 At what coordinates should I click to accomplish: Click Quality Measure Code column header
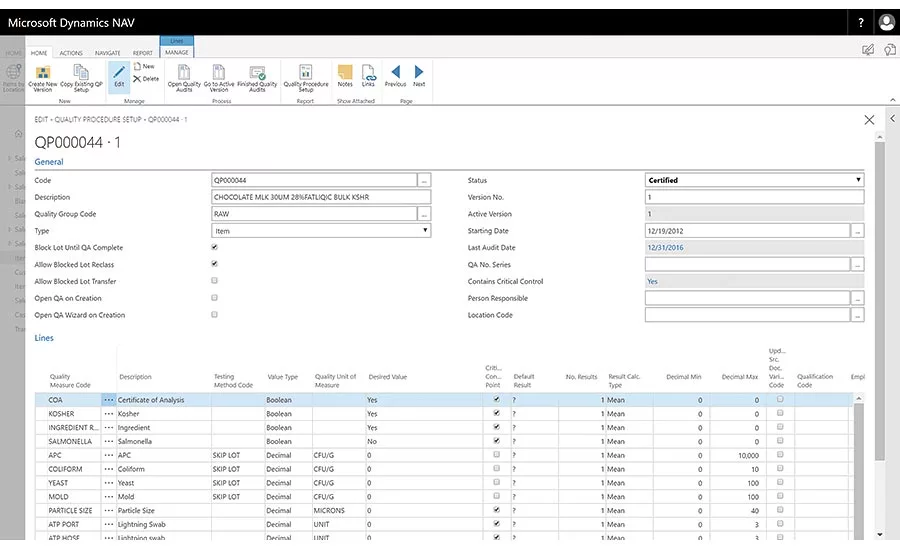[x=70, y=381]
